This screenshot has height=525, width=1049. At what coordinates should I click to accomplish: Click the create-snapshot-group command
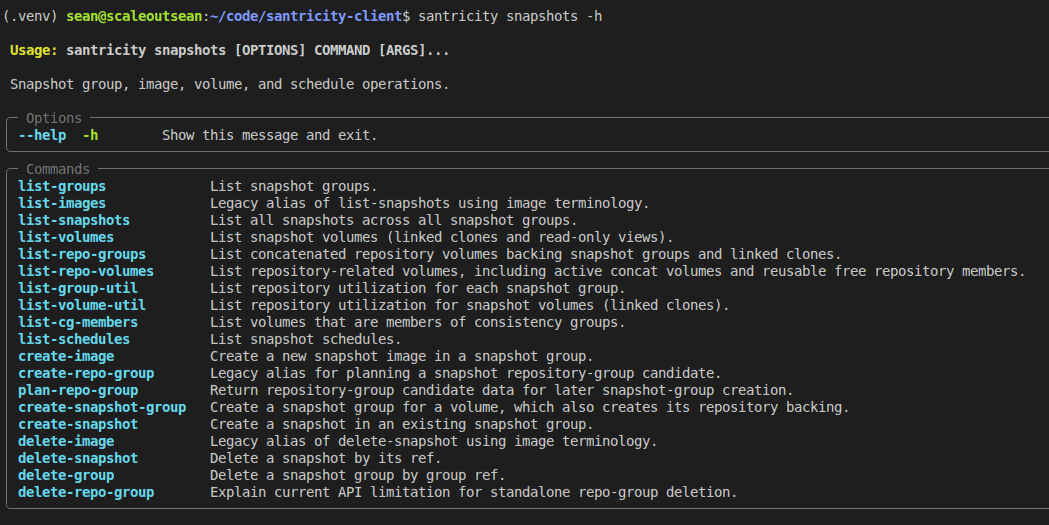coord(102,407)
